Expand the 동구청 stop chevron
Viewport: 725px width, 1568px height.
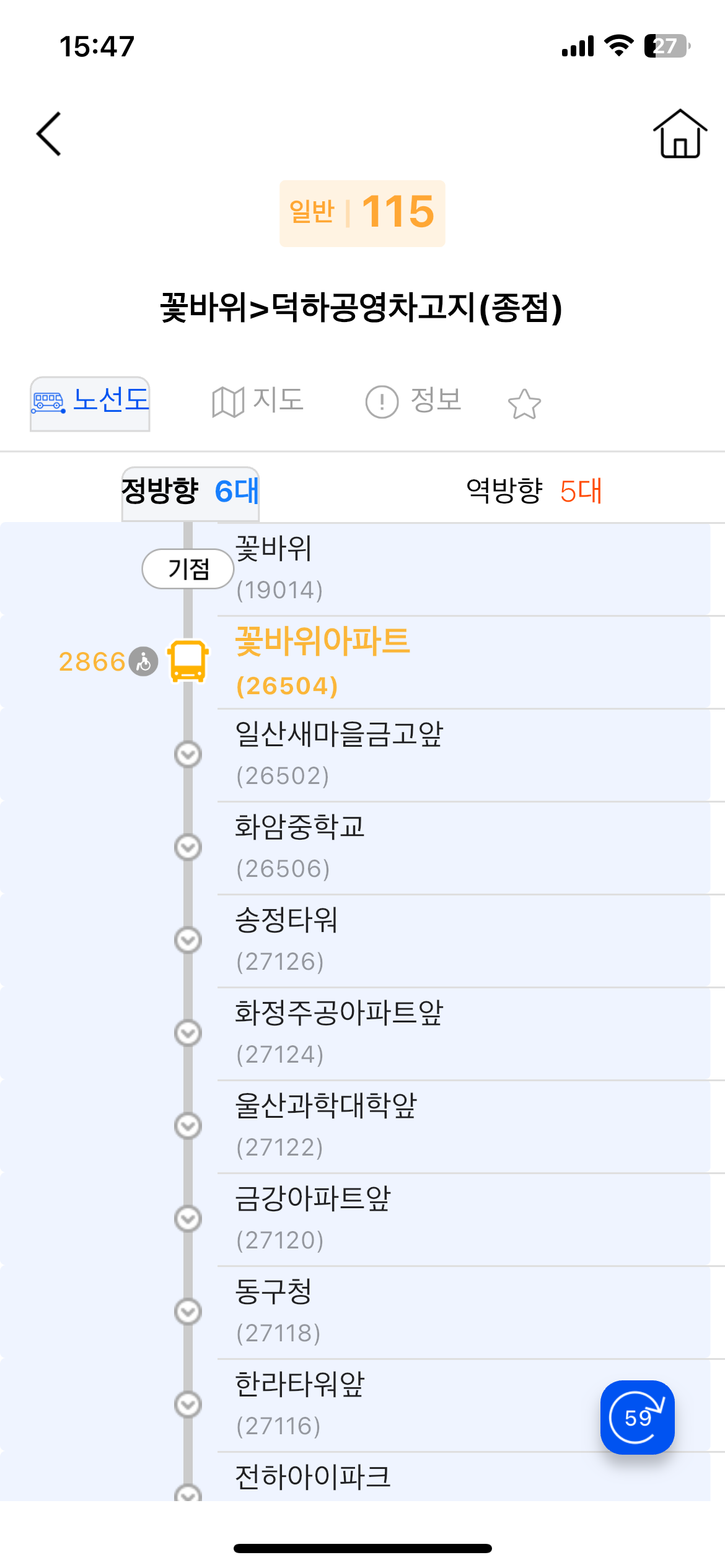coord(188,1312)
